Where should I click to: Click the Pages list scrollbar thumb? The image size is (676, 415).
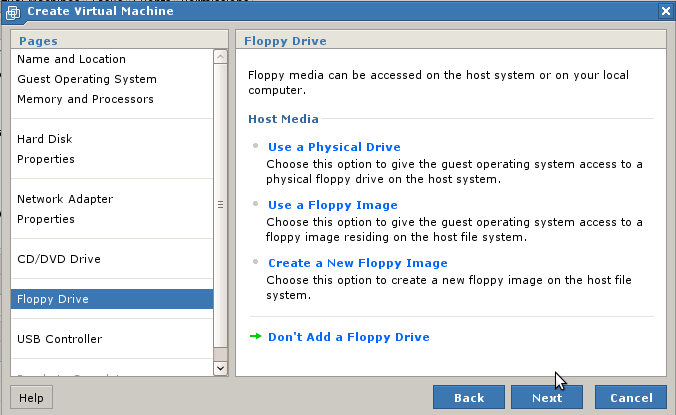point(221,205)
